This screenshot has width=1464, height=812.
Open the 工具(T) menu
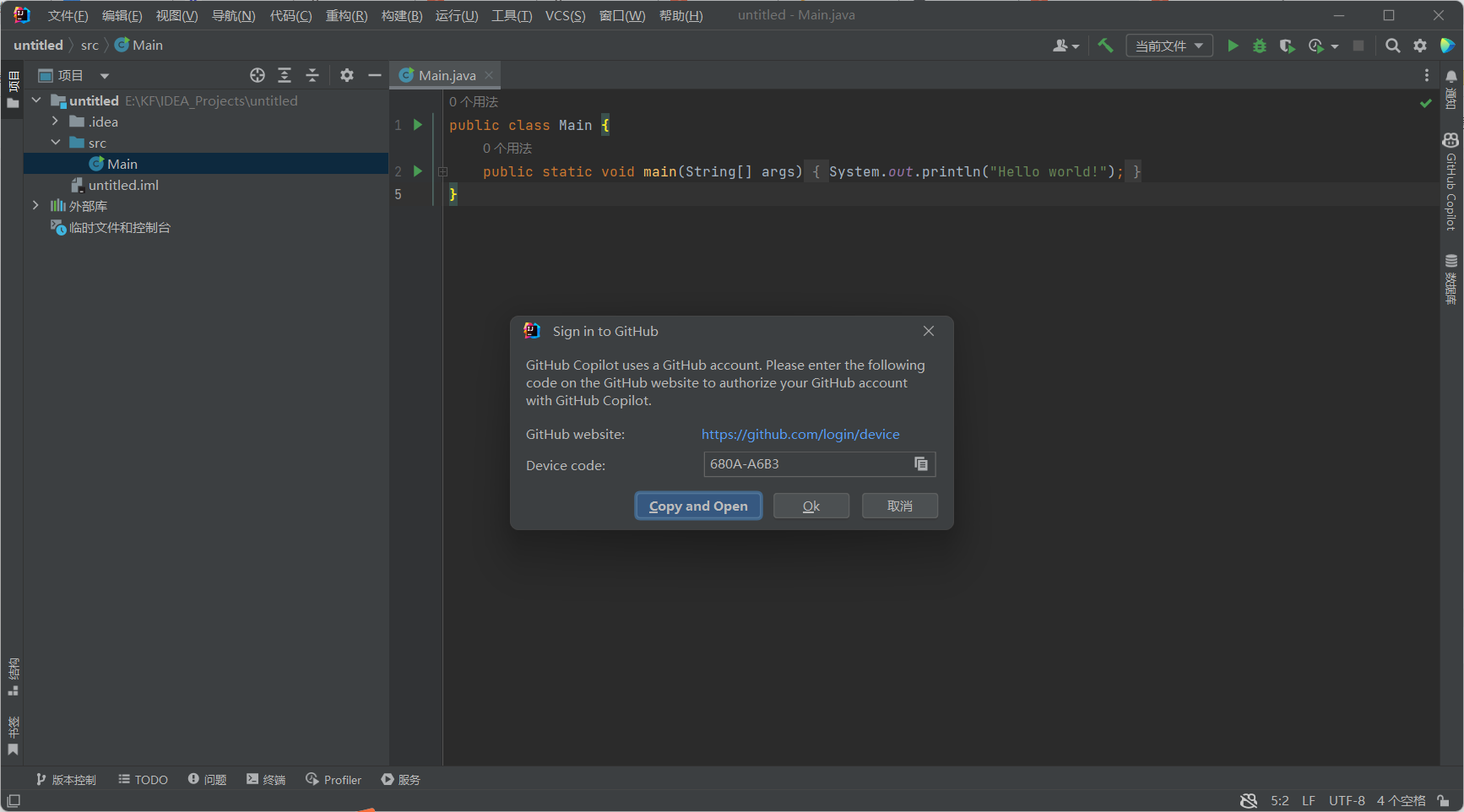(512, 16)
